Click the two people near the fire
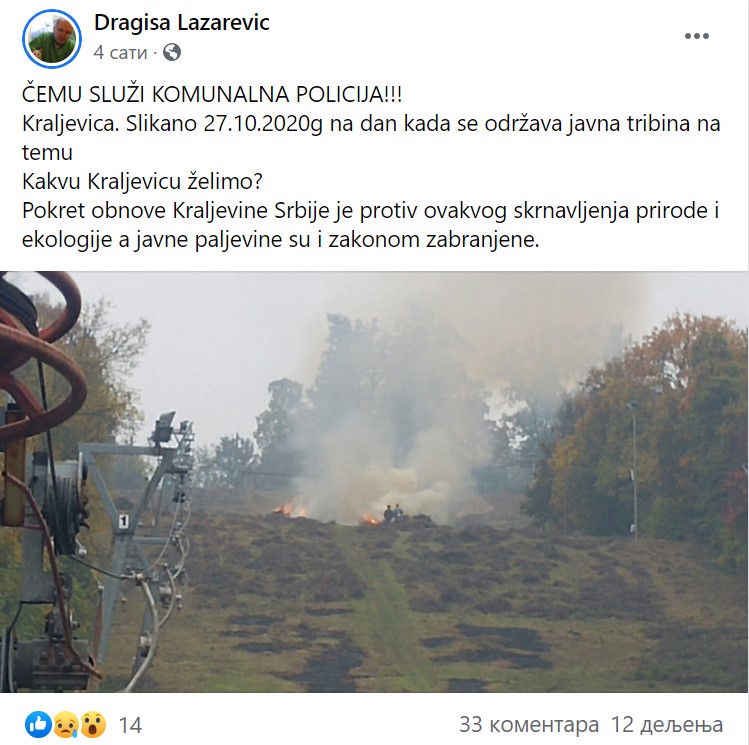This screenshot has width=749, height=745. click(393, 513)
